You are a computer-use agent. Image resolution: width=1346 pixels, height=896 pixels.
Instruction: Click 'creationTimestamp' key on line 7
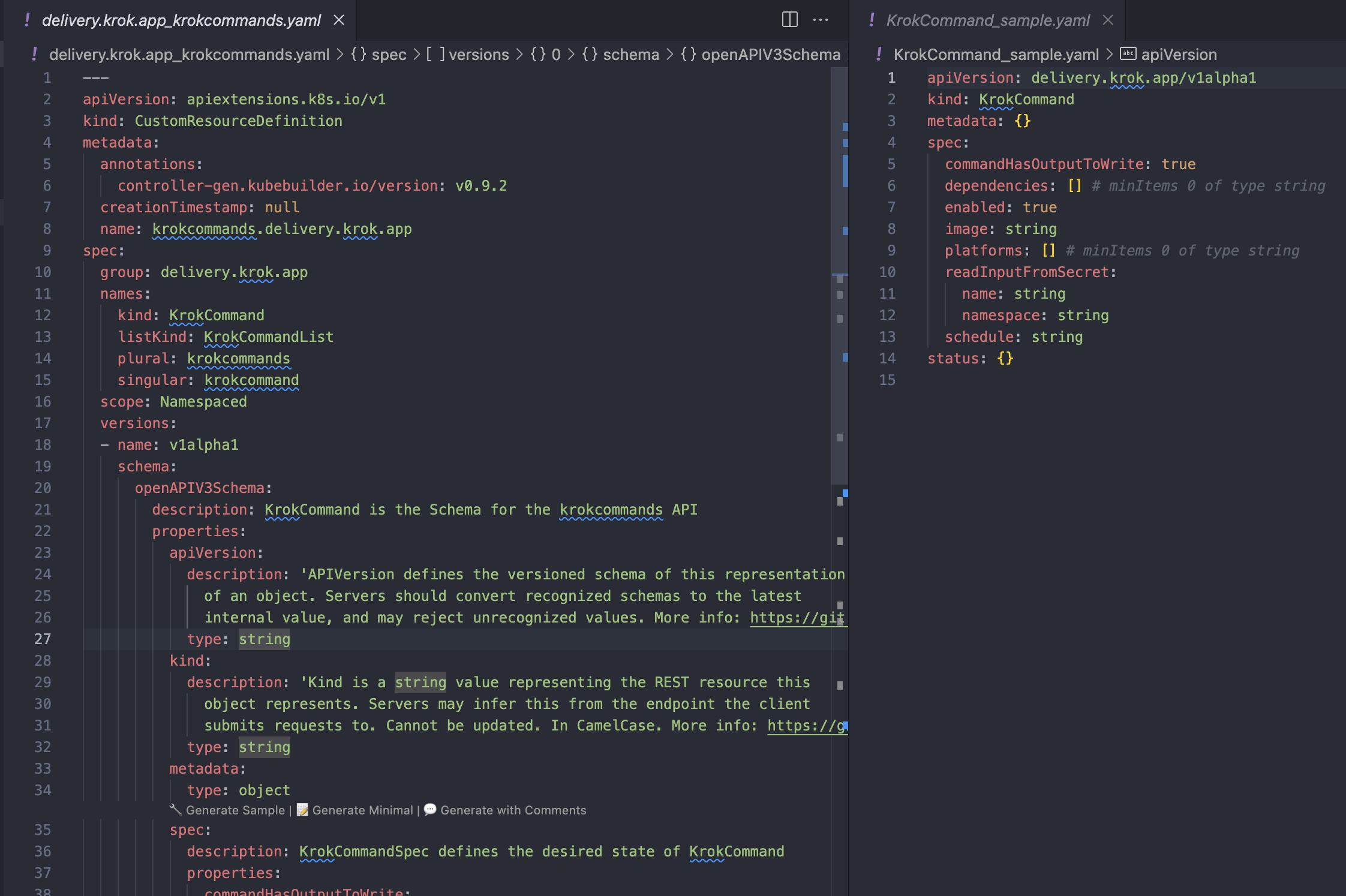pos(173,208)
